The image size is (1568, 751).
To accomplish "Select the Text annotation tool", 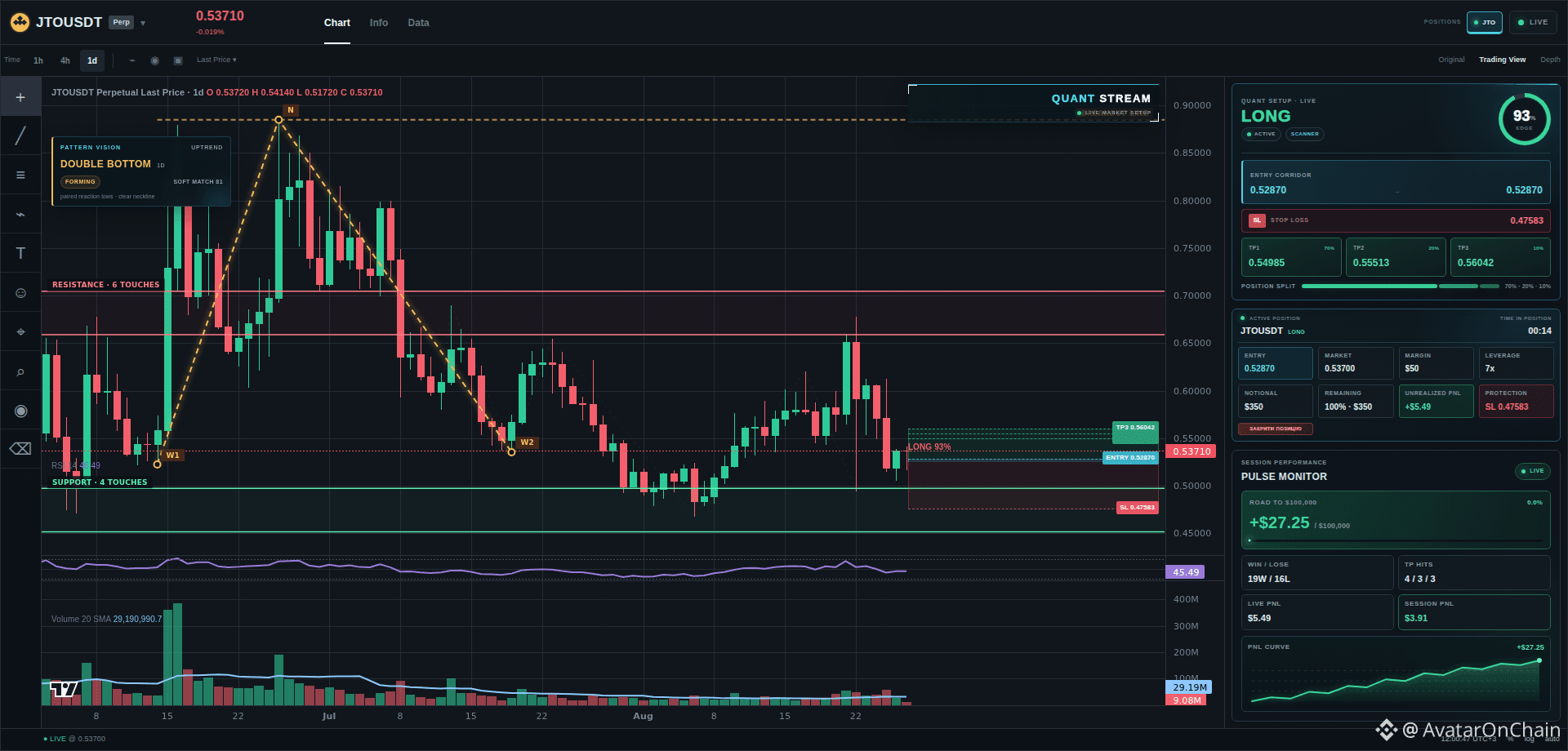I will coord(20,253).
